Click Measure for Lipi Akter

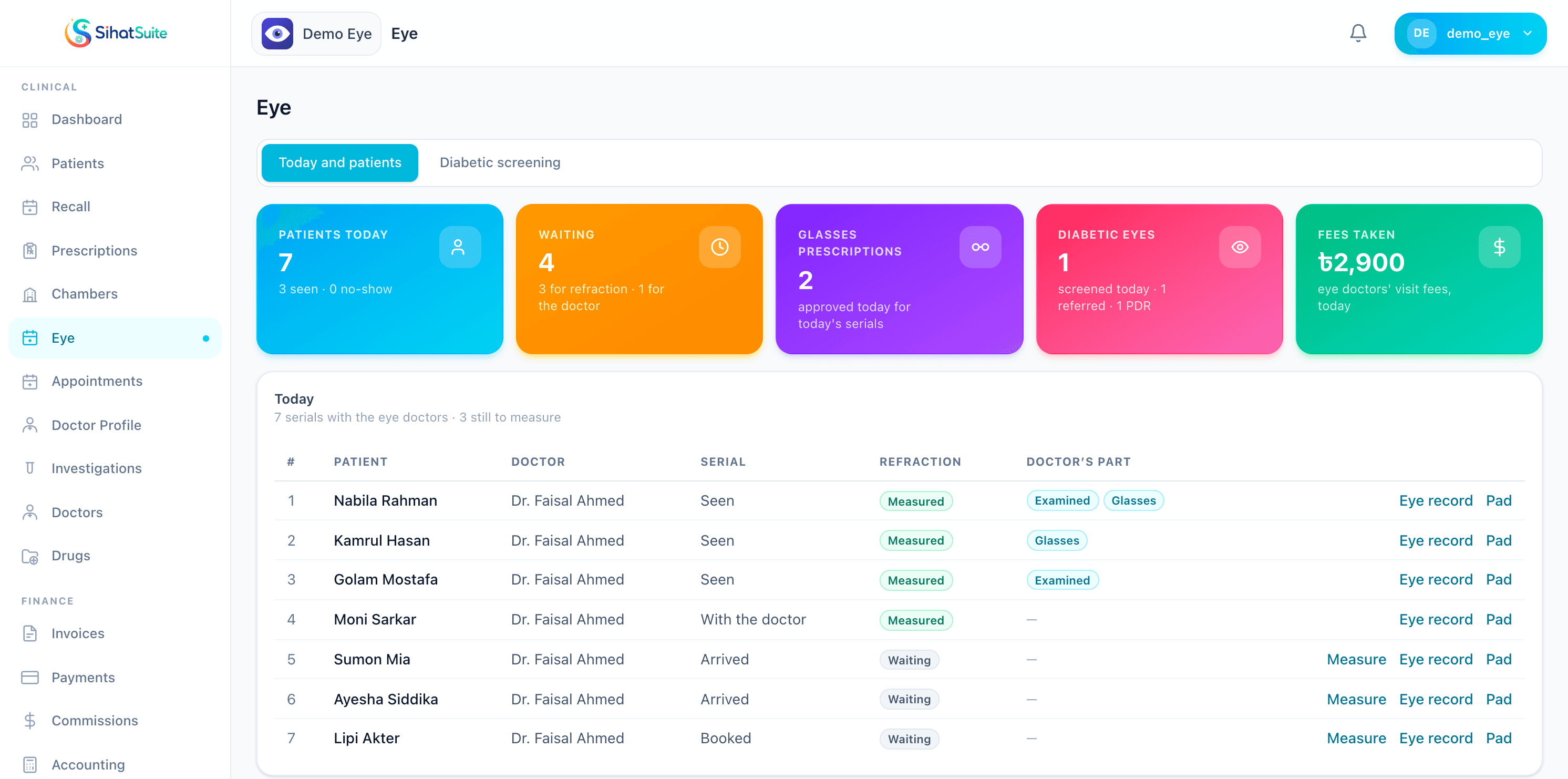[1356, 738]
